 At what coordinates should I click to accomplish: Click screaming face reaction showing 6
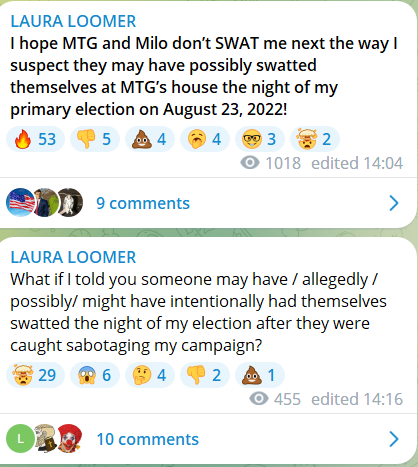(95, 375)
